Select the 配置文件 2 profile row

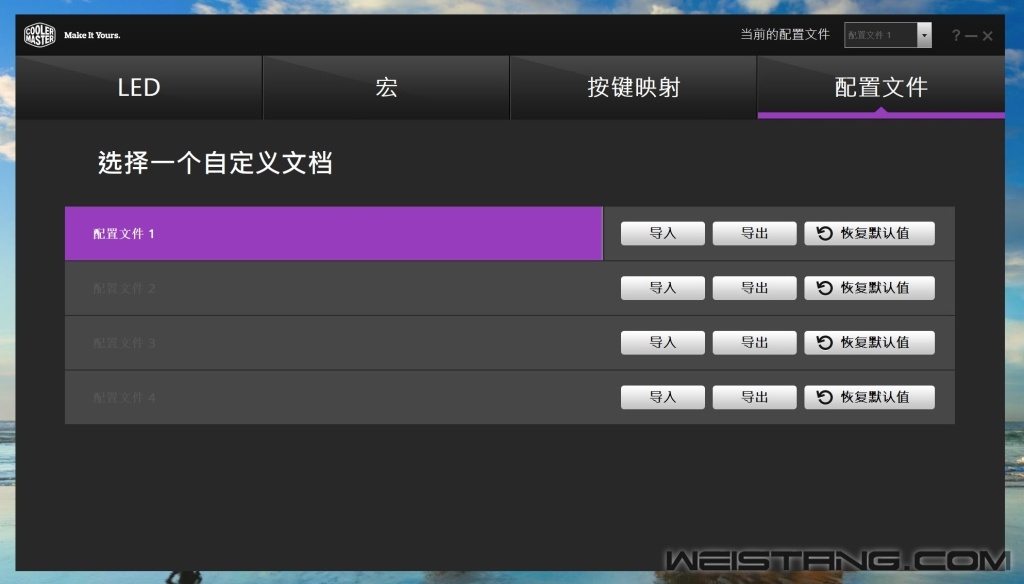tap(333, 288)
